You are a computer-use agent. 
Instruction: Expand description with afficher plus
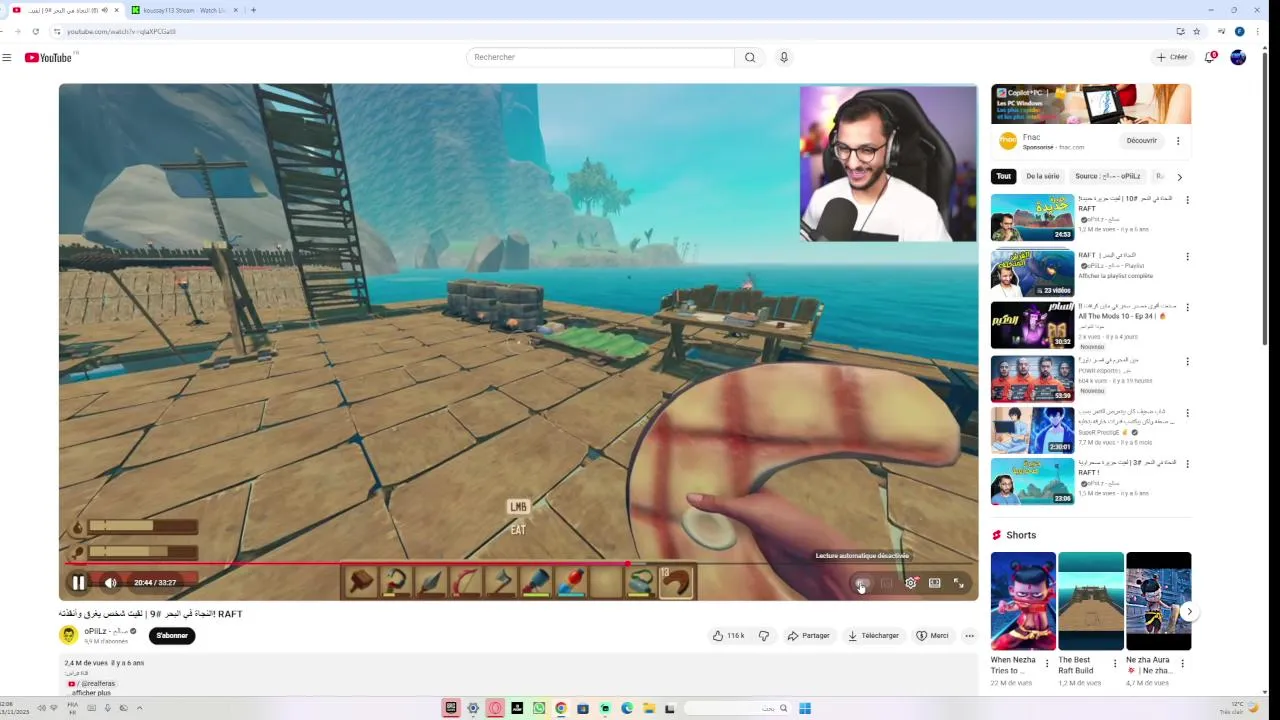tap(91, 693)
